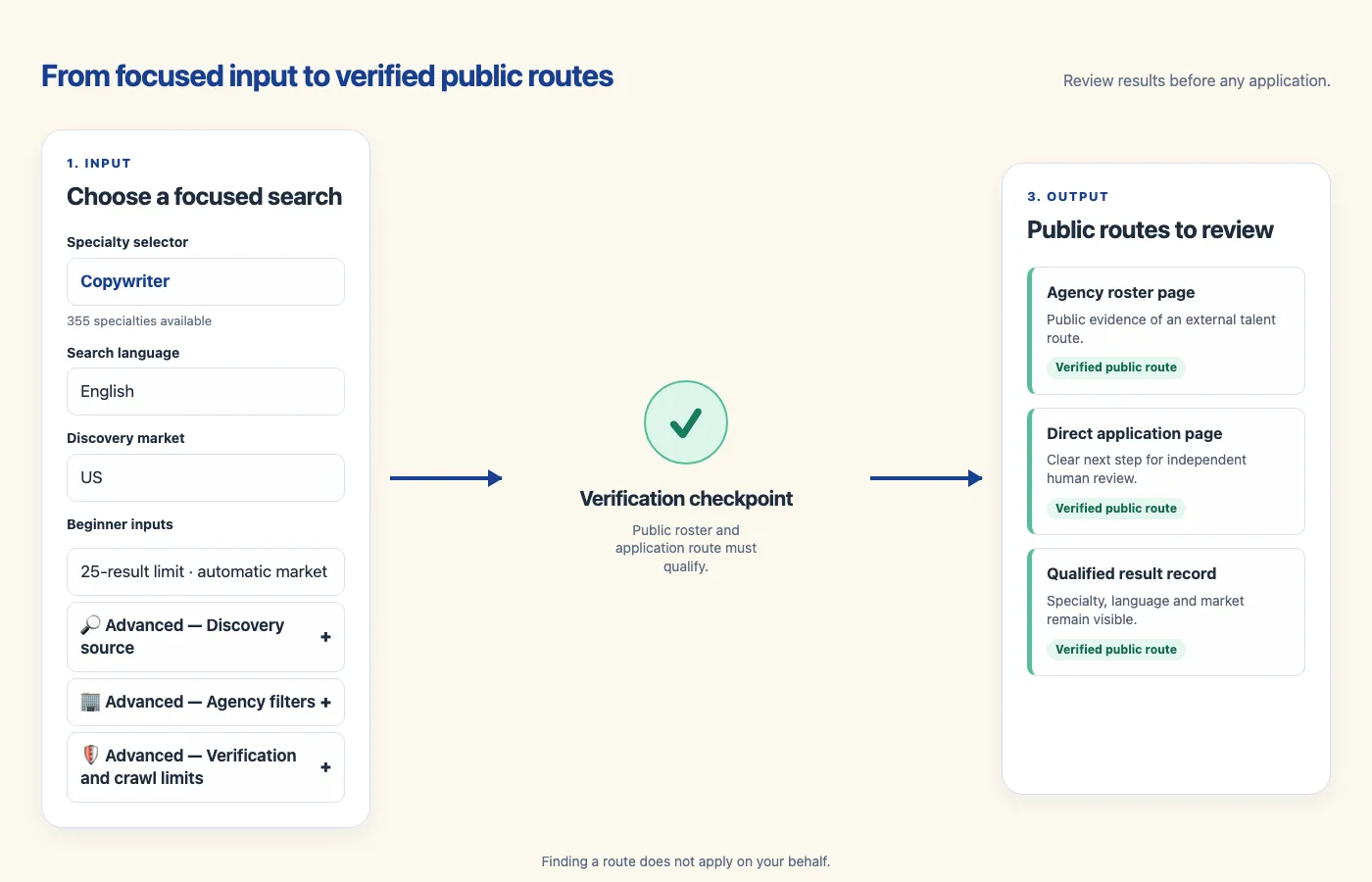Expand Advanced — Verification and crawl limits plus
The height and width of the screenshot is (882, 1372).
click(325, 767)
